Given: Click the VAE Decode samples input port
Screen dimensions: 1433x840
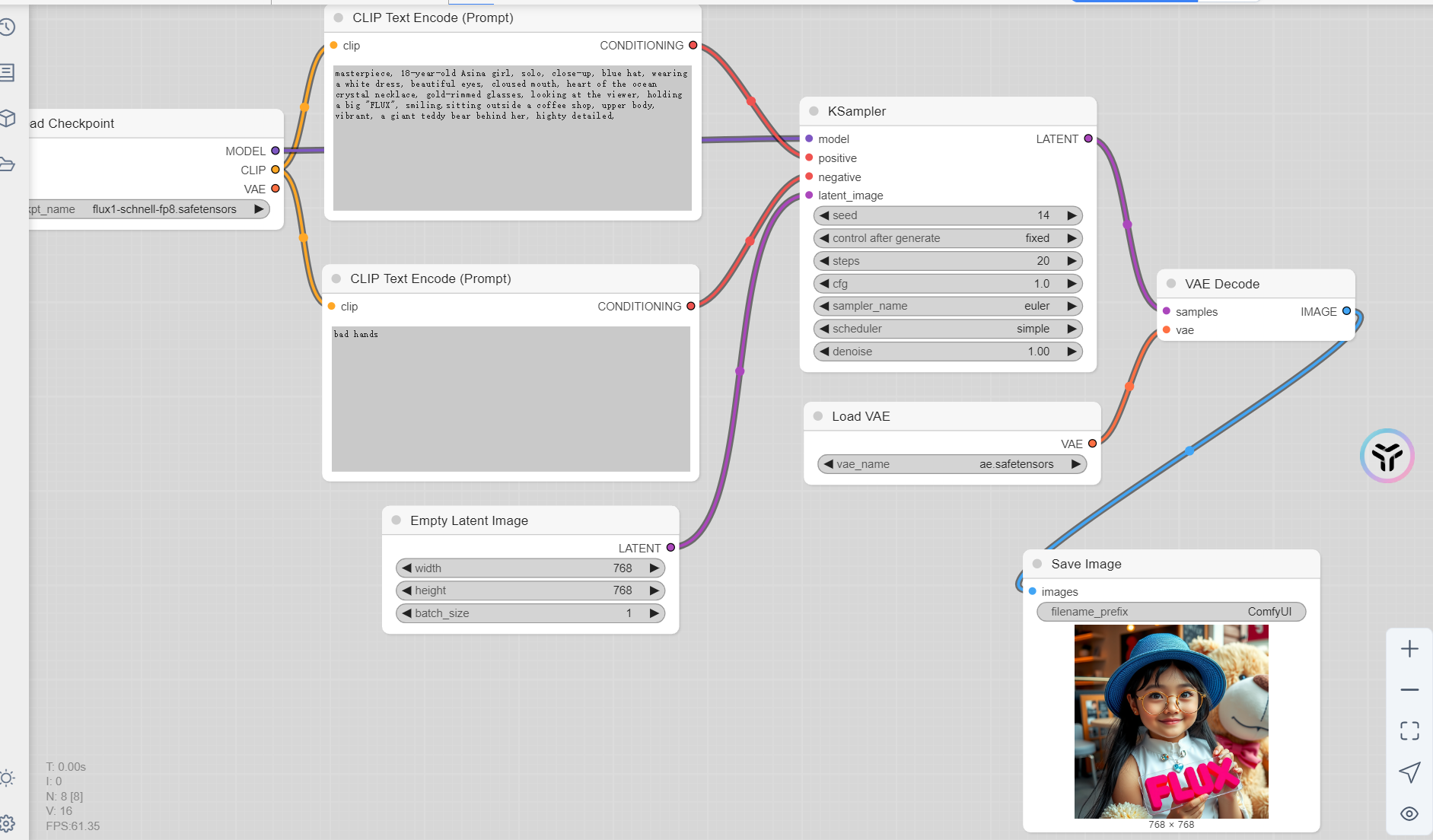Looking at the screenshot, I should coord(1167,311).
